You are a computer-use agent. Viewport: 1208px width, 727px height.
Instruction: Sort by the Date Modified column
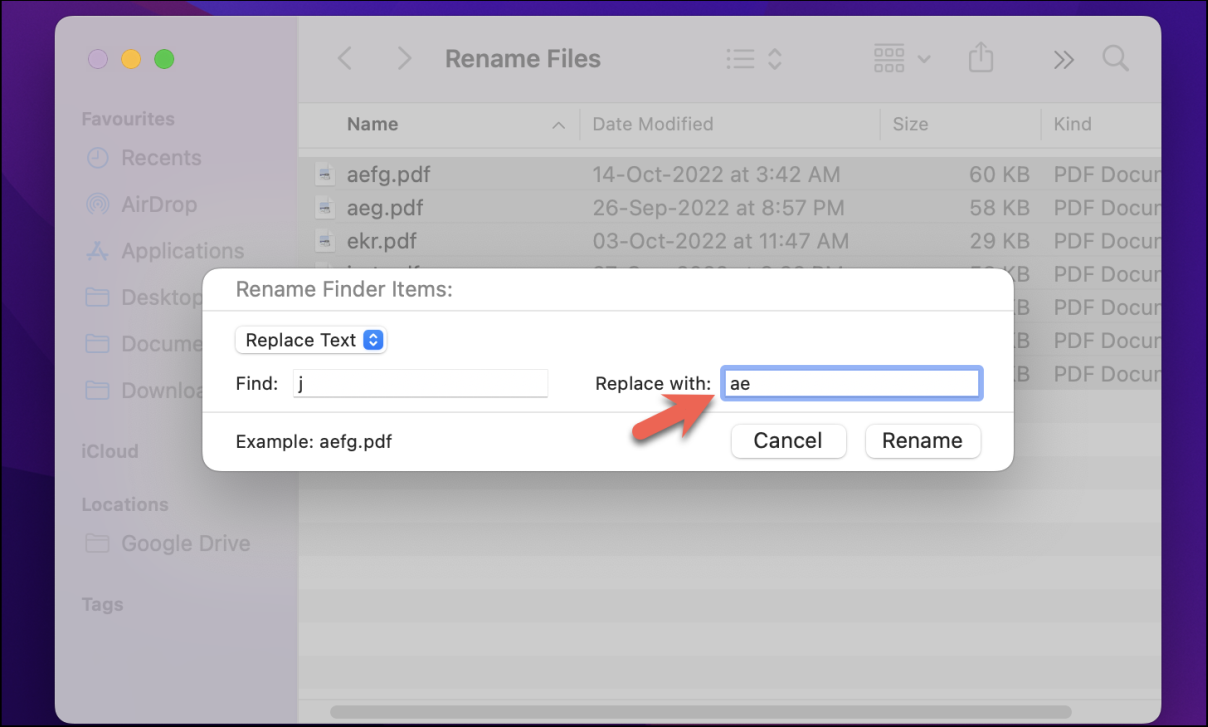point(652,124)
